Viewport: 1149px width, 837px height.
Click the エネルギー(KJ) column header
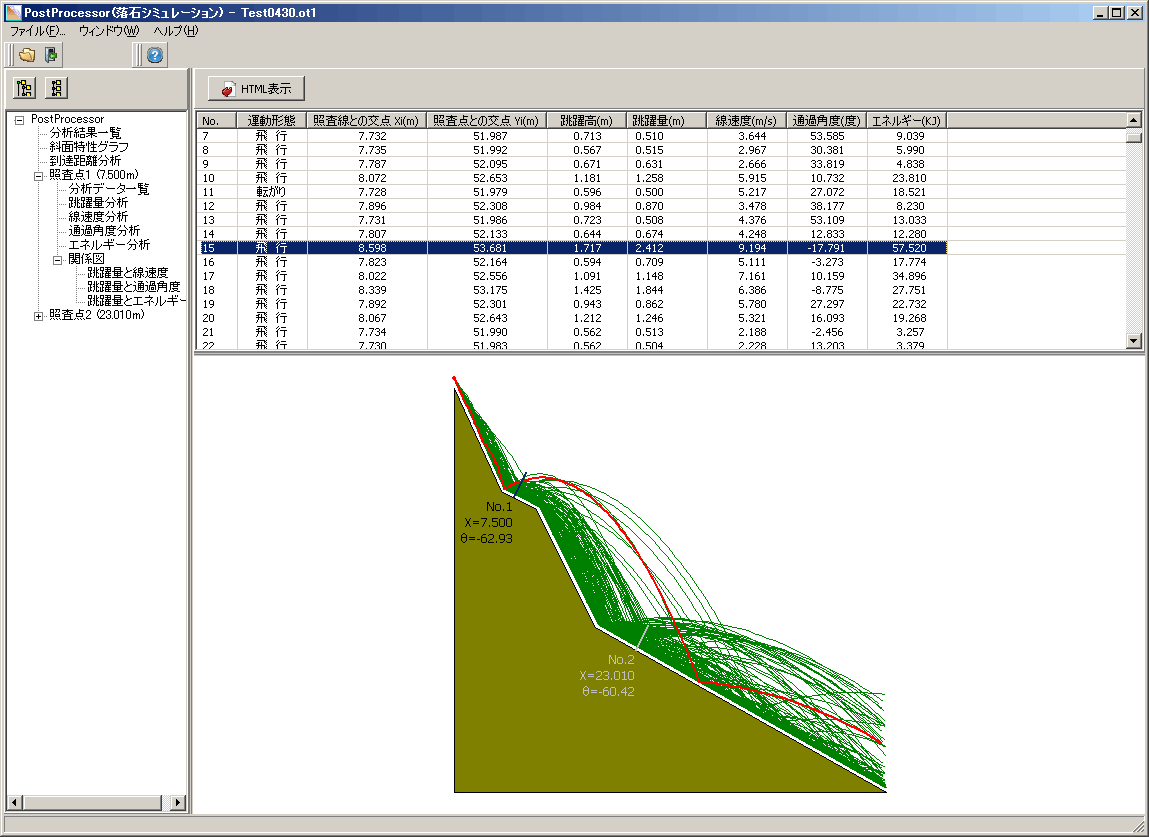[x=907, y=121]
